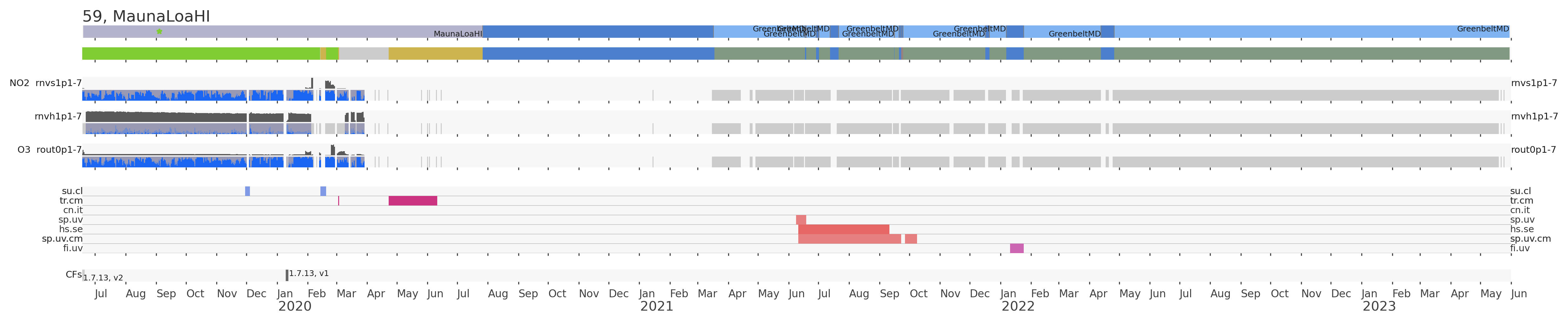The height and width of the screenshot is (323, 1568).
Task: Select the fi.uv purple block
Action: coord(1016,248)
